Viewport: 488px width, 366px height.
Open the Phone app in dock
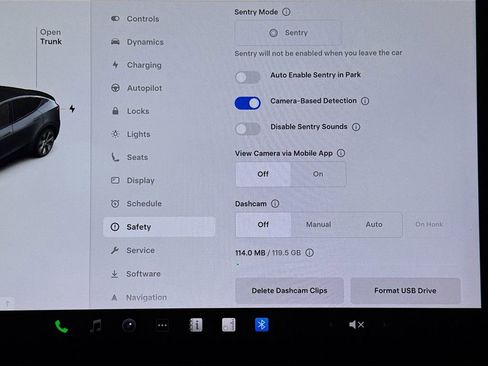[x=61, y=326]
